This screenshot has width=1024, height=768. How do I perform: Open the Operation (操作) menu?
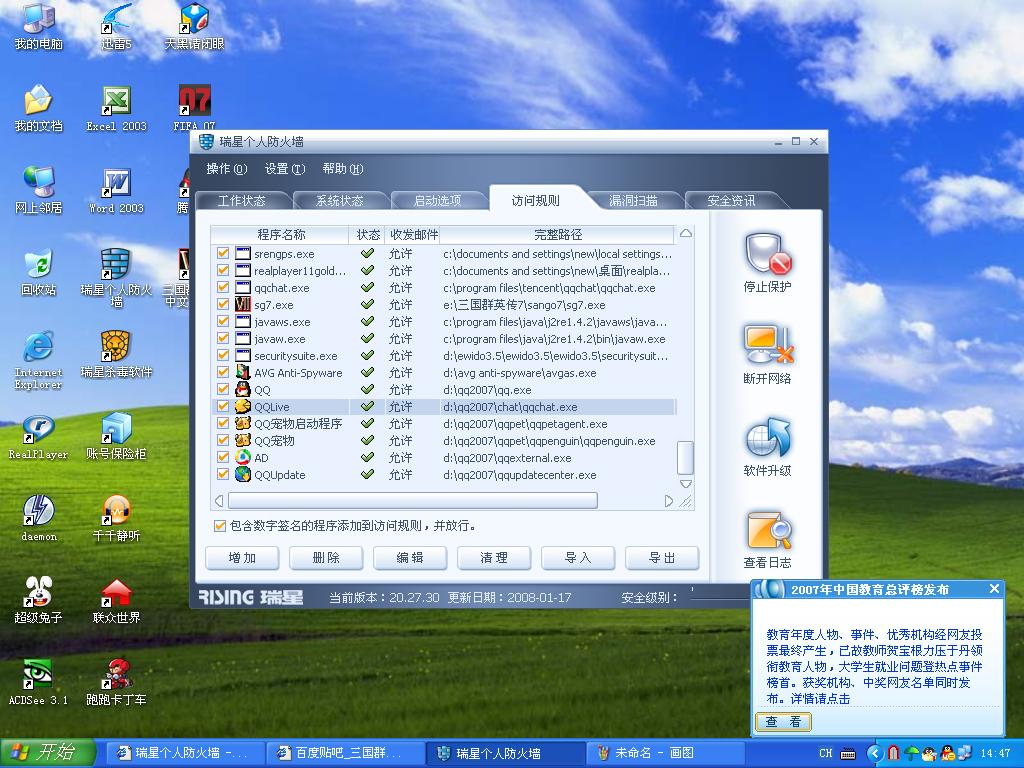226,168
